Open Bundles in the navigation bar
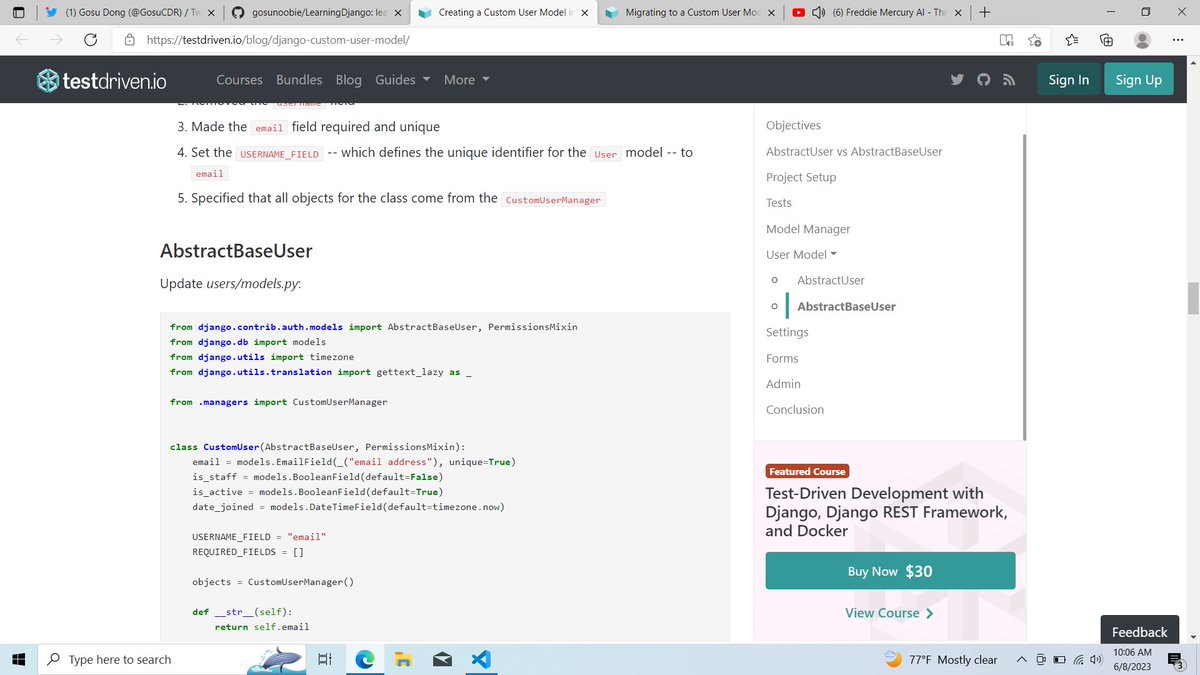The width and height of the screenshot is (1200, 675). click(299, 80)
